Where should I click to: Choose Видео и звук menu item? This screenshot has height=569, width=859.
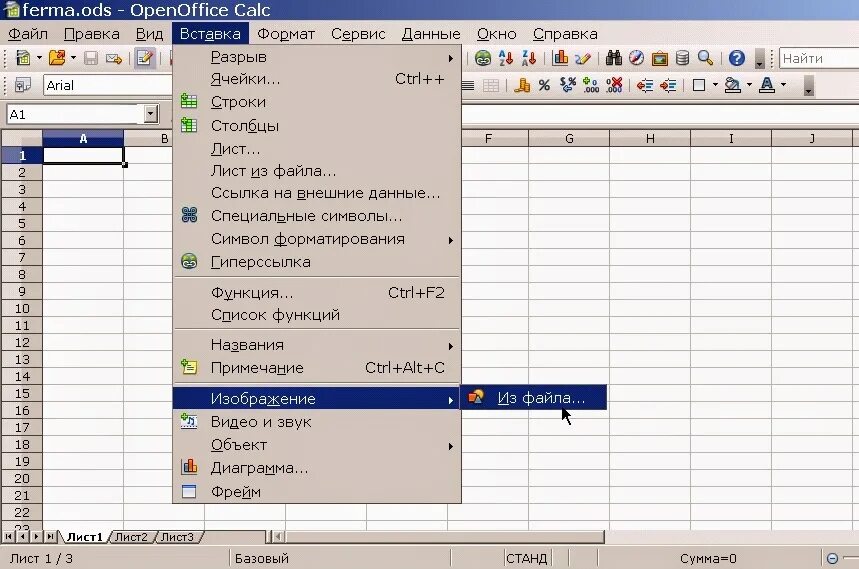[x=317, y=422]
